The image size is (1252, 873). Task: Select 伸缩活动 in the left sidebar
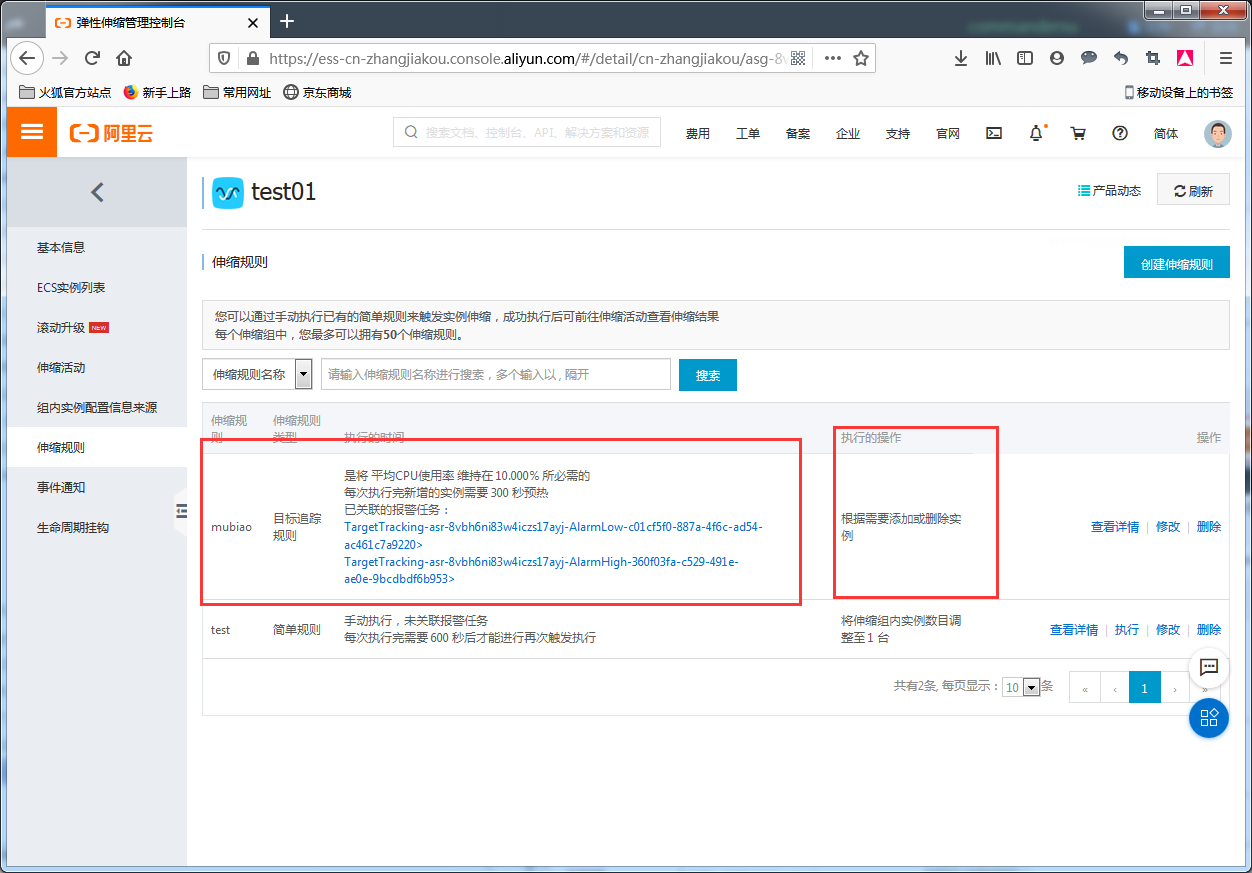click(x=61, y=367)
